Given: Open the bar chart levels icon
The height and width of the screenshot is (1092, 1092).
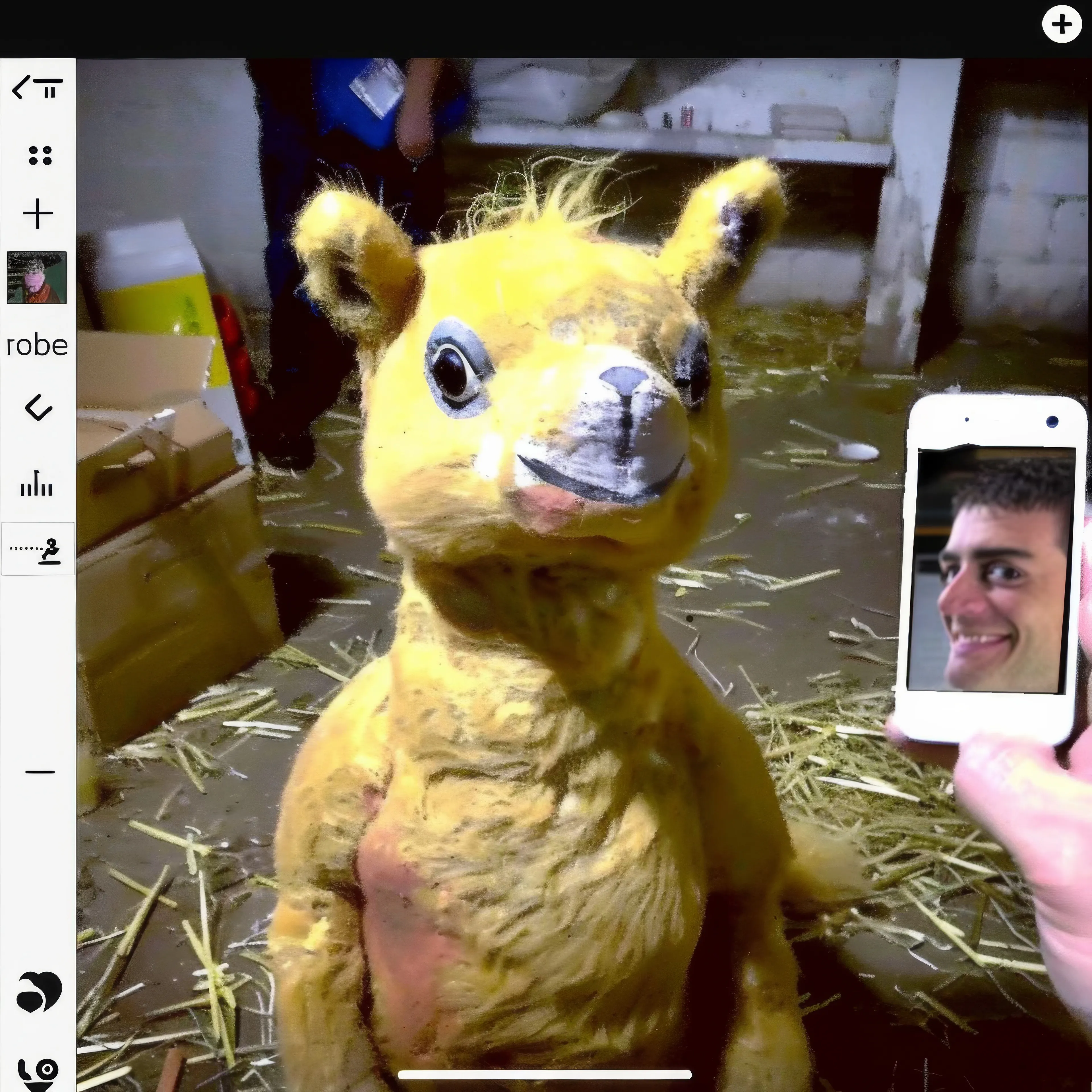Looking at the screenshot, I should click(x=37, y=483).
